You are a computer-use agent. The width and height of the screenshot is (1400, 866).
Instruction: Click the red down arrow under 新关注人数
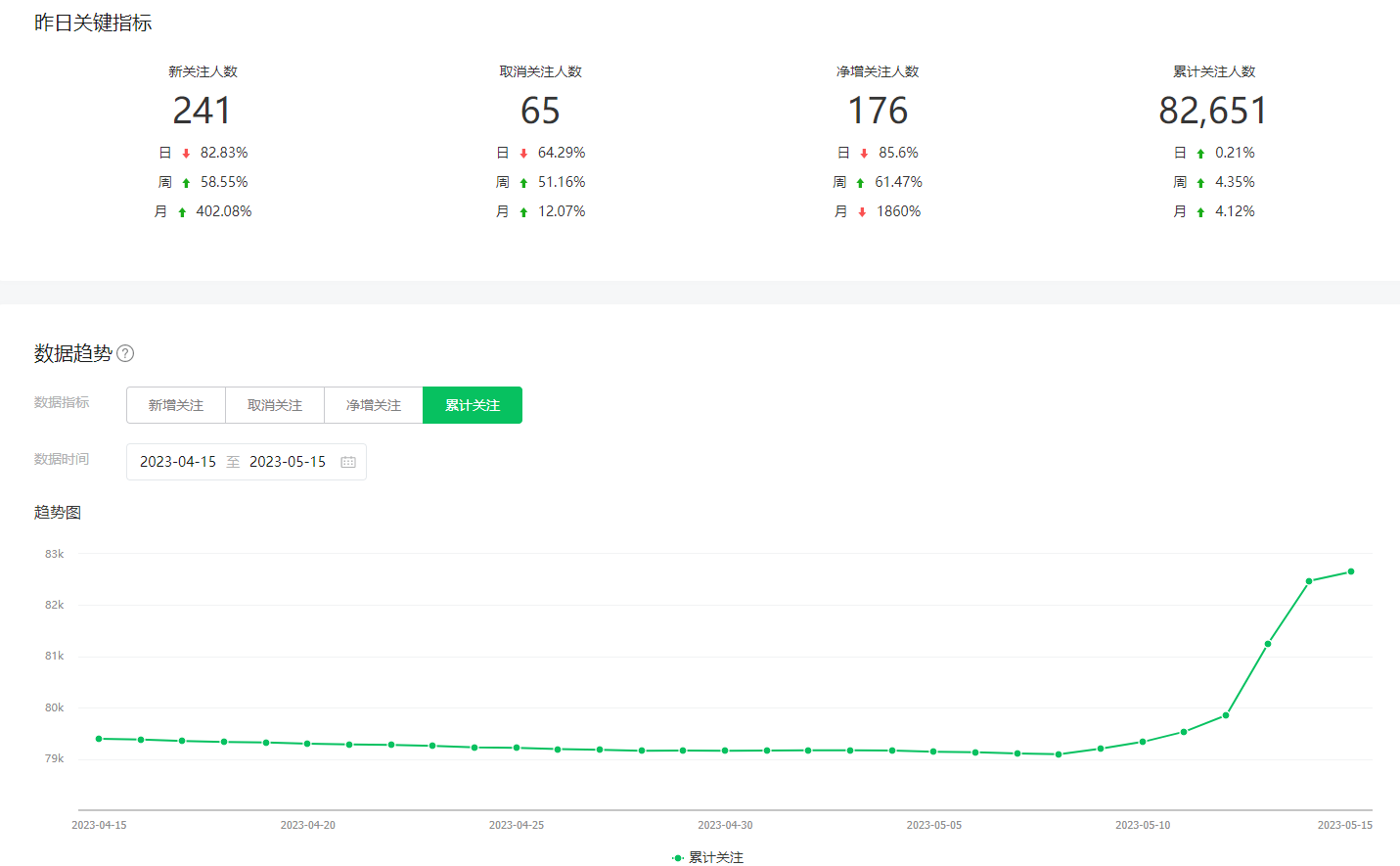(186, 154)
